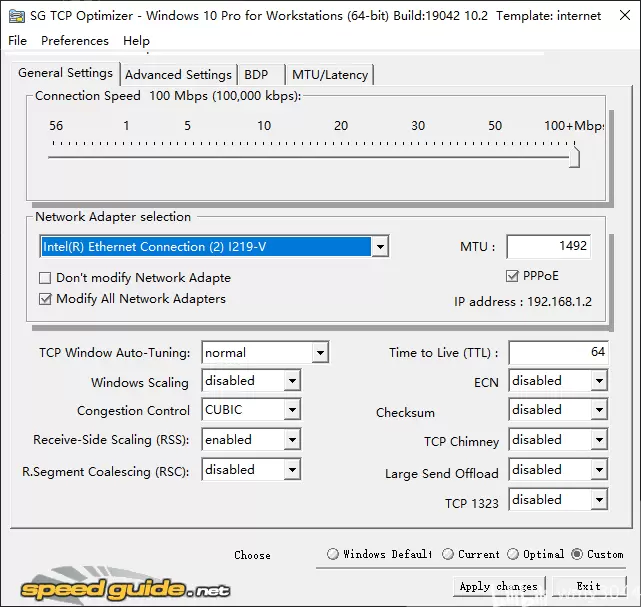This screenshot has height=607, width=641.
Task: Open the Large Send Offload dropdown
Action: pos(558,469)
